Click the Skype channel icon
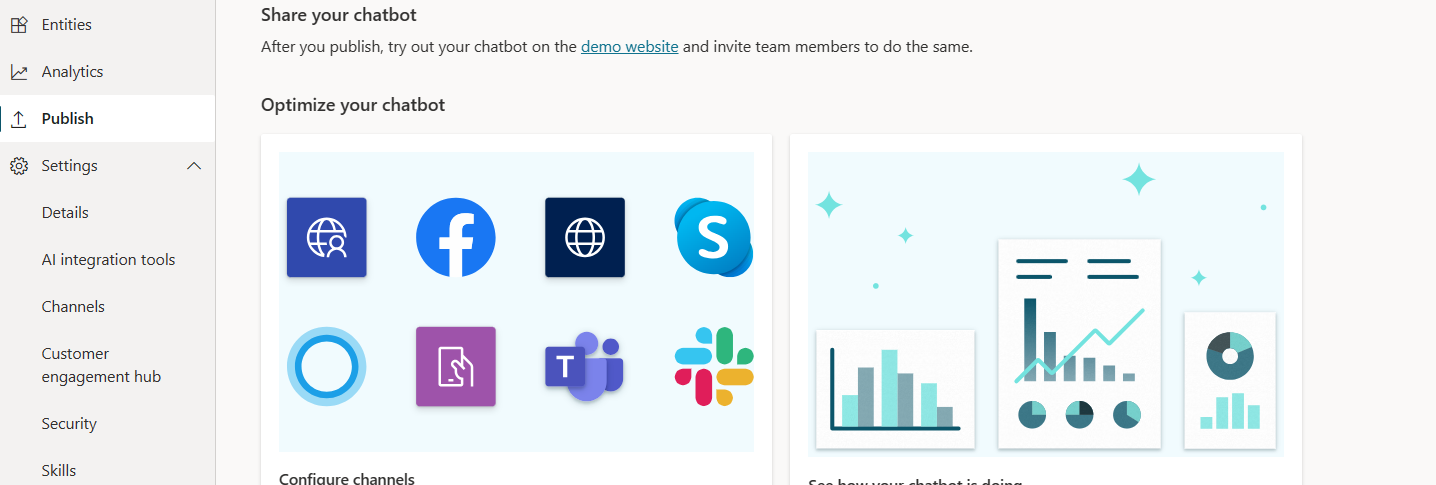The width and height of the screenshot is (1436, 485). tap(713, 237)
